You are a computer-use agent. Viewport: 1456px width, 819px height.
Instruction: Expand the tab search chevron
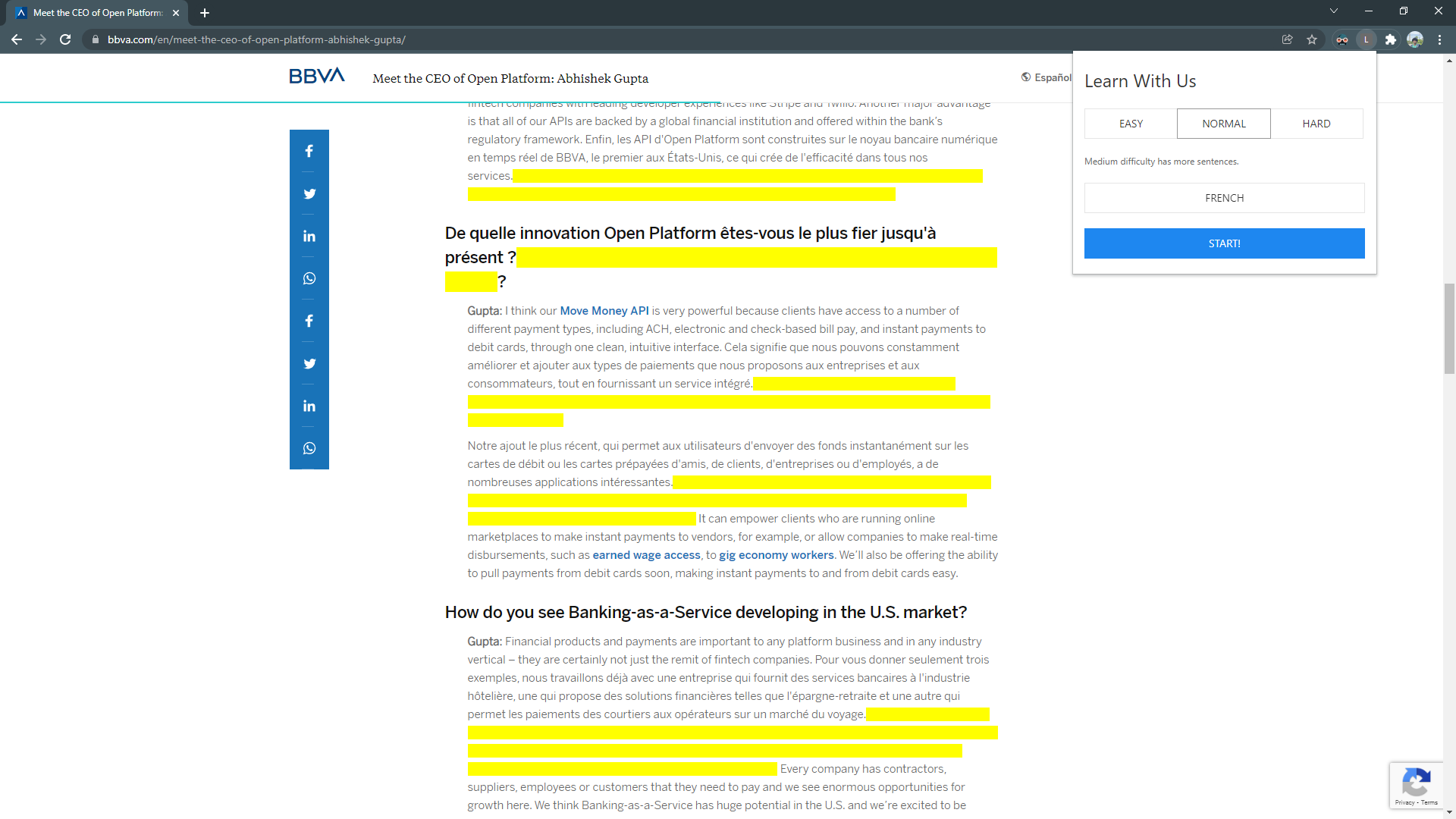[x=1334, y=11]
